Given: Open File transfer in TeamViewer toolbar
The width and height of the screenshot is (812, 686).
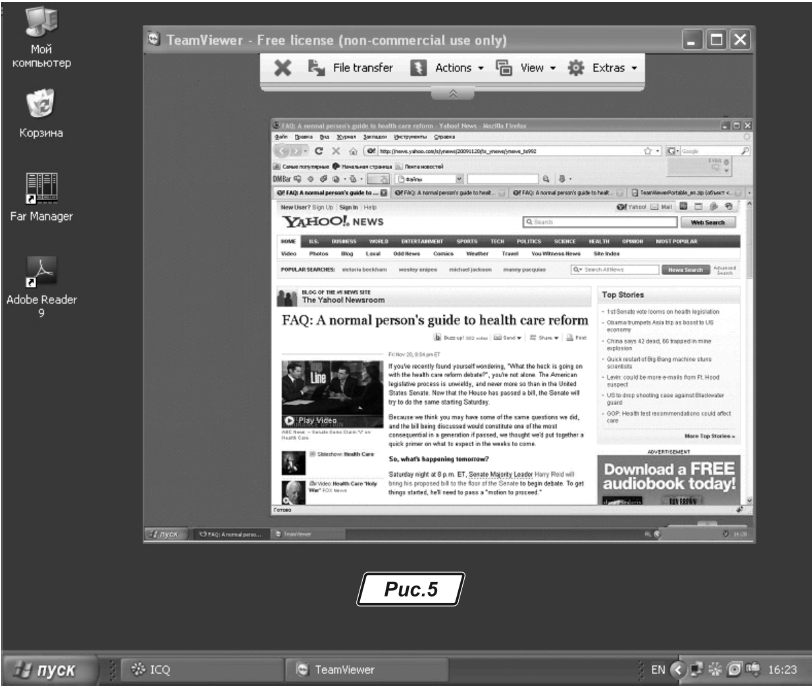Looking at the screenshot, I should click(350, 68).
